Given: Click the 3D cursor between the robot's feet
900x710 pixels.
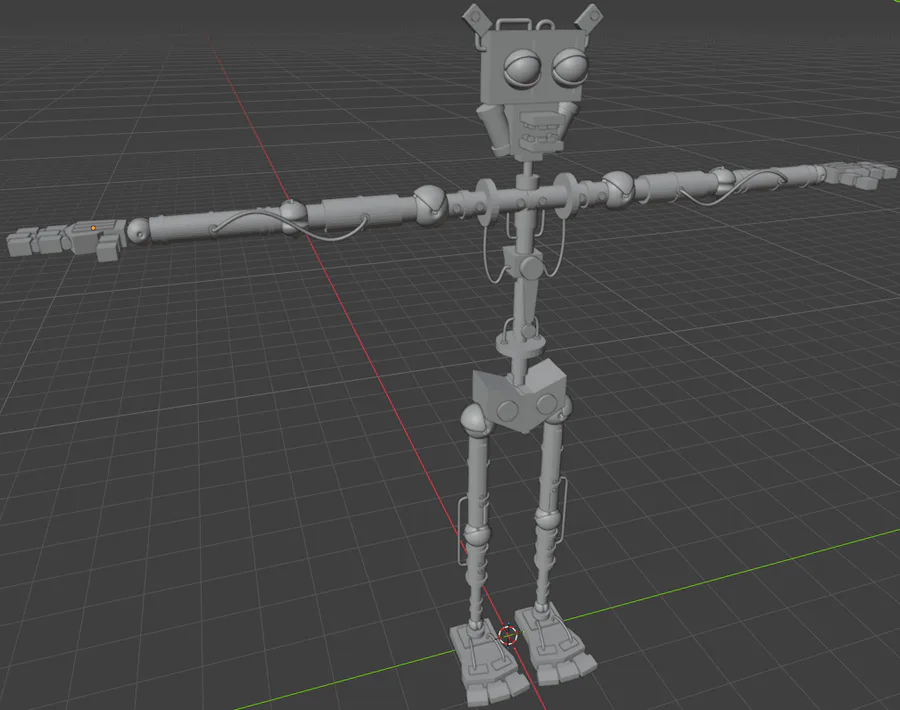Looking at the screenshot, I should (x=507, y=635).
